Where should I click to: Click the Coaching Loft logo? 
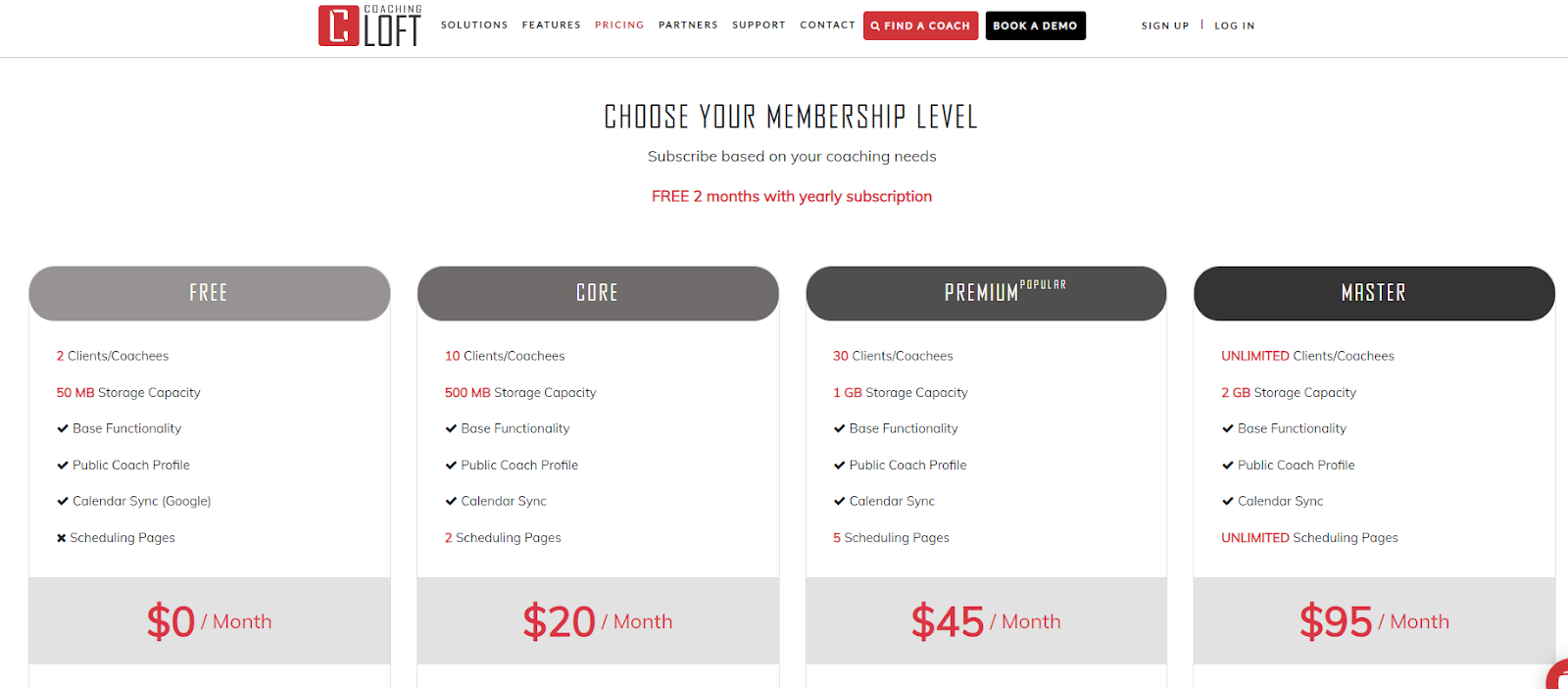pyautogui.click(x=369, y=25)
